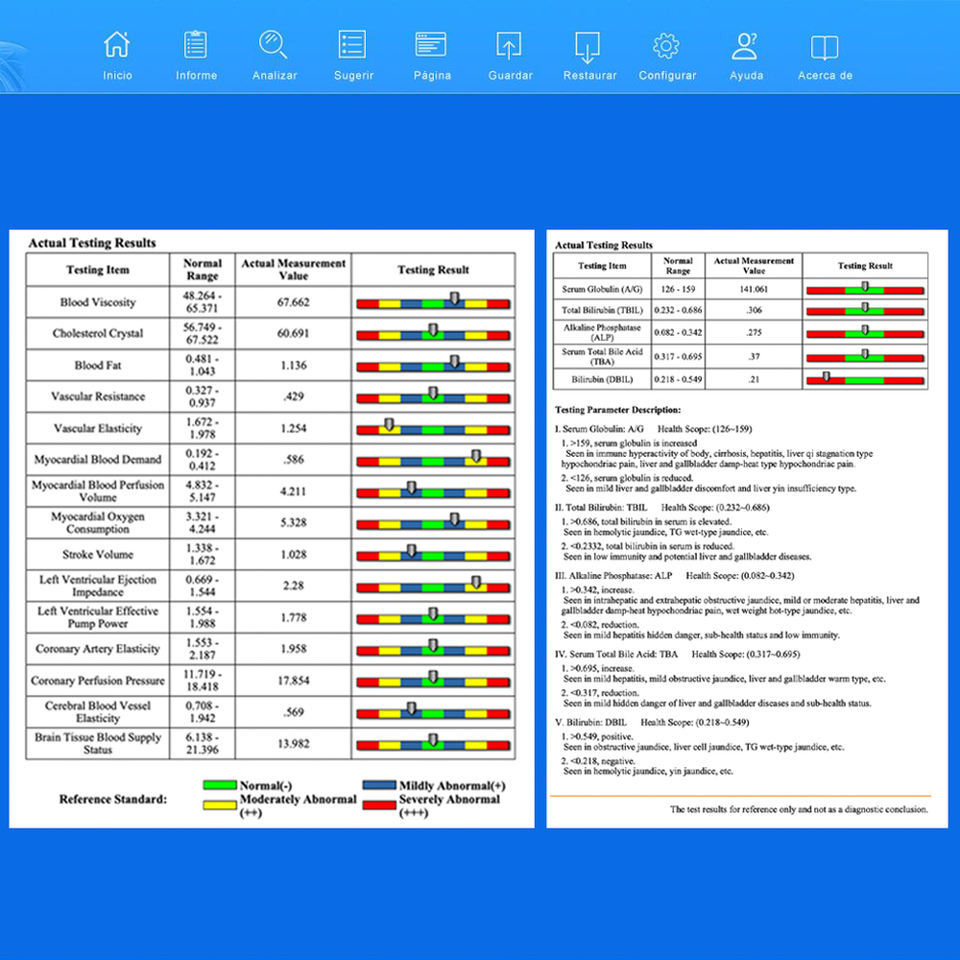
Task: Click the Cholesterol Crystal table row
Action: click(270, 334)
